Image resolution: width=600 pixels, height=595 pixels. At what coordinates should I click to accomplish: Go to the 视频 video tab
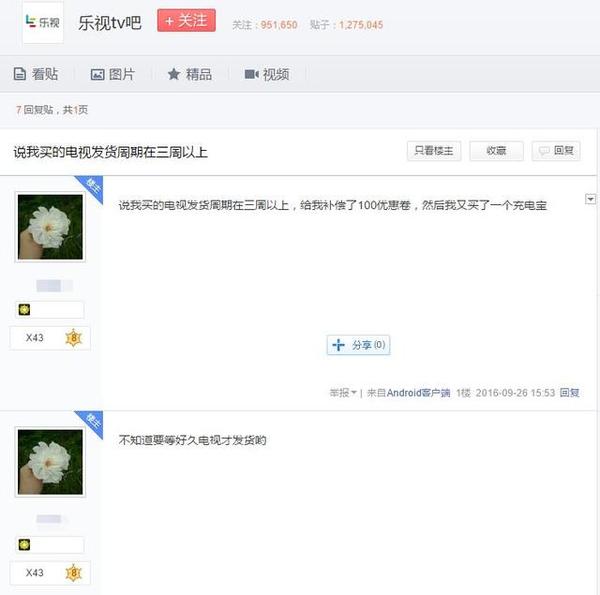coord(267,74)
